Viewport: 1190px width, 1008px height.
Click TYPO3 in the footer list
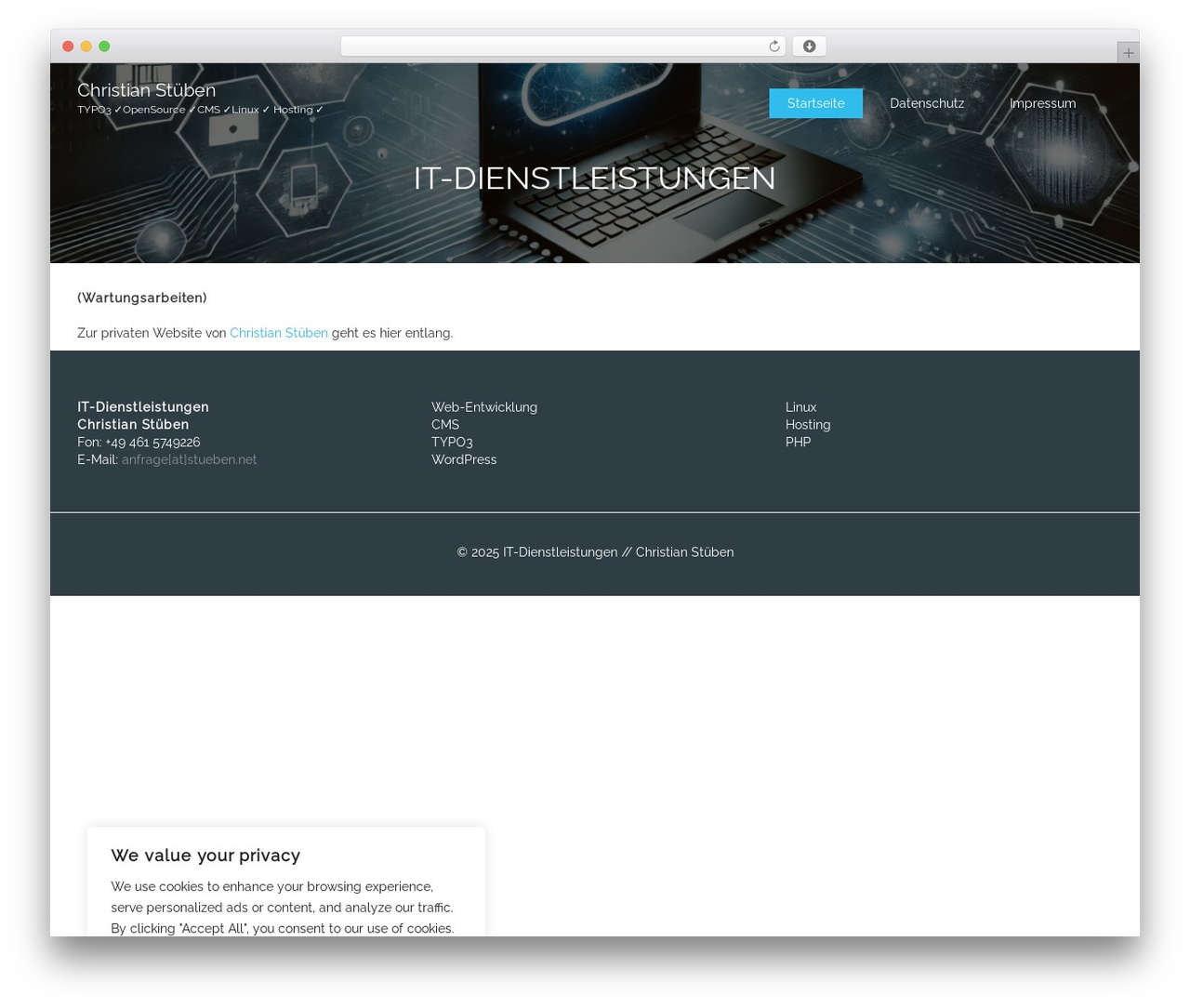[452, 442]
